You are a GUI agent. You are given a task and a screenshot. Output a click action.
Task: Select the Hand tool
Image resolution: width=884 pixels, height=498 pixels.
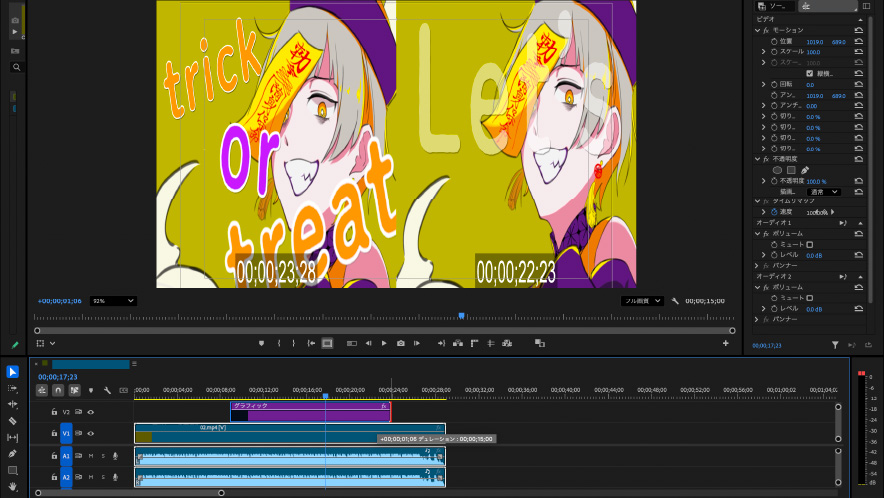point(13,486)
